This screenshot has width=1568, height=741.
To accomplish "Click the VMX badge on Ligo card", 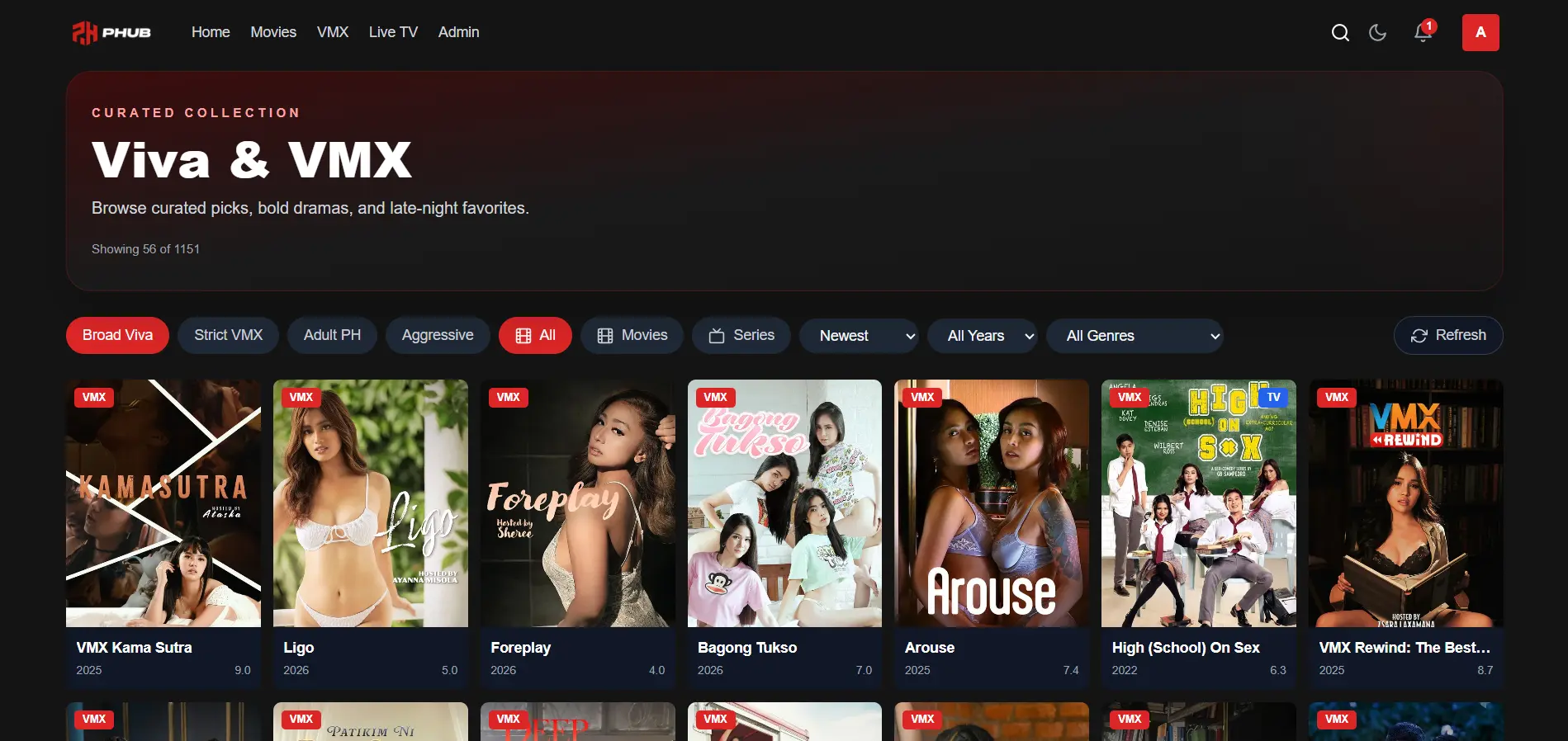I will click(301, 397).
